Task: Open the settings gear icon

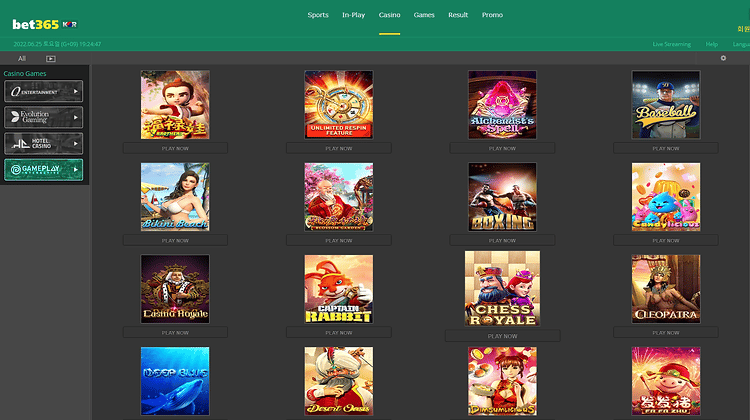Action: (x=723, y=58)
